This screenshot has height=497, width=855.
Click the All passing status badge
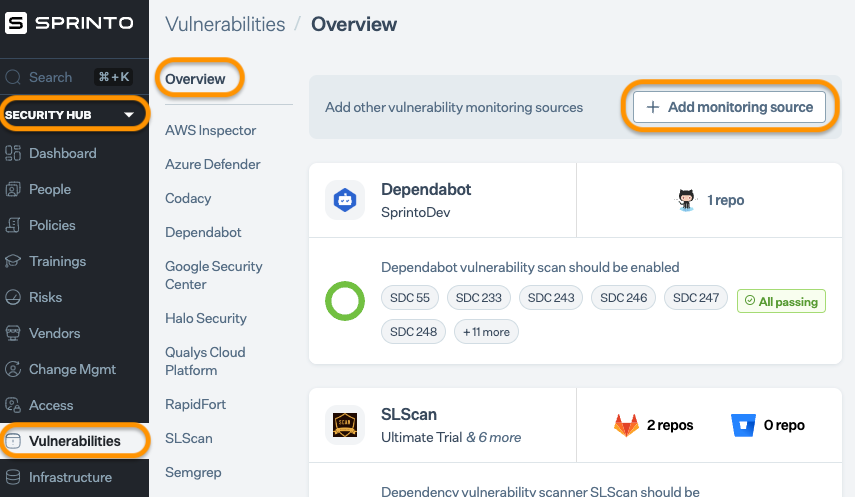[781, 301]
